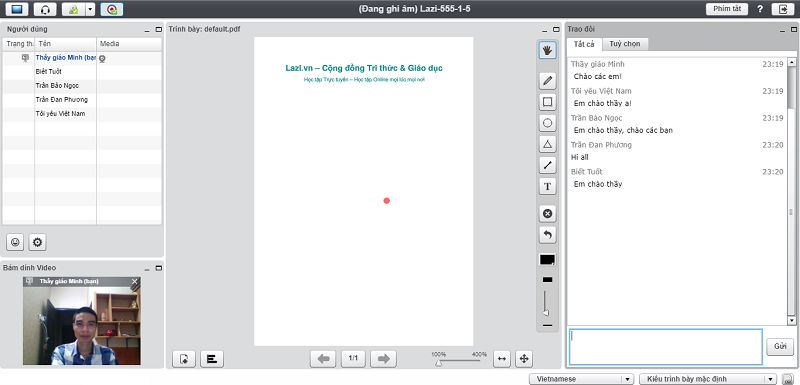Select the line drawing tool
Screen dimensions: 800x385
click(547, 165)
